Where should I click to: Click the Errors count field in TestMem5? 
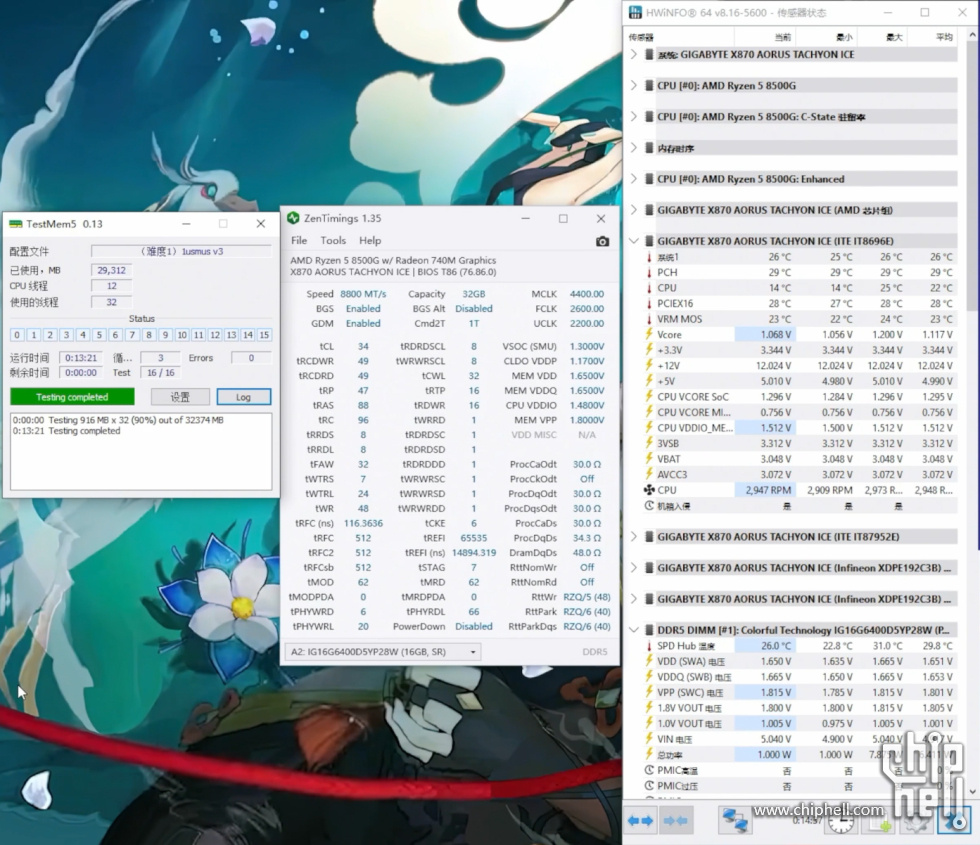pos(251,358)
